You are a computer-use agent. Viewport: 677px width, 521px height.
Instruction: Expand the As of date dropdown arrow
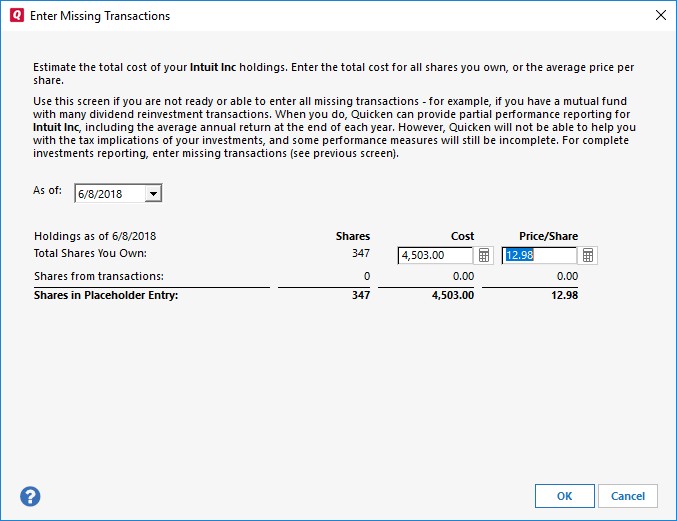tap(152, 193)
